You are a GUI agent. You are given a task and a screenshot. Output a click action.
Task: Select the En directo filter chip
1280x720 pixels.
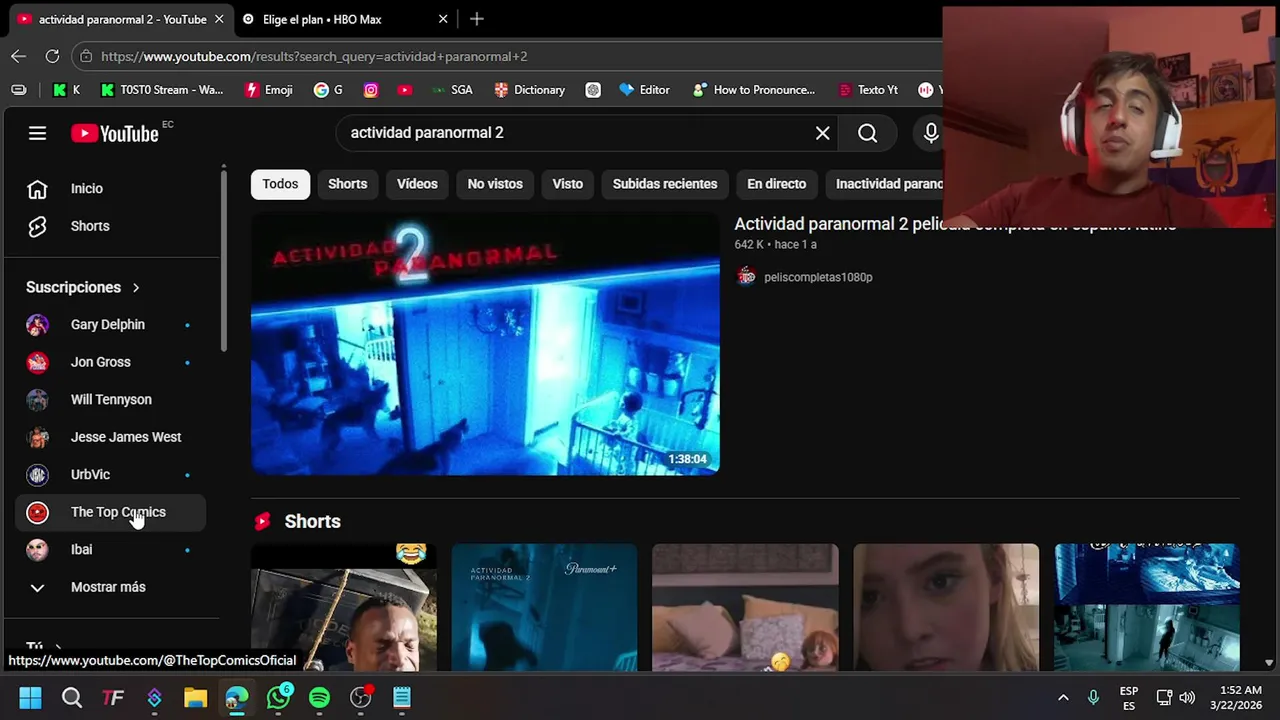[x=776, y=184]
